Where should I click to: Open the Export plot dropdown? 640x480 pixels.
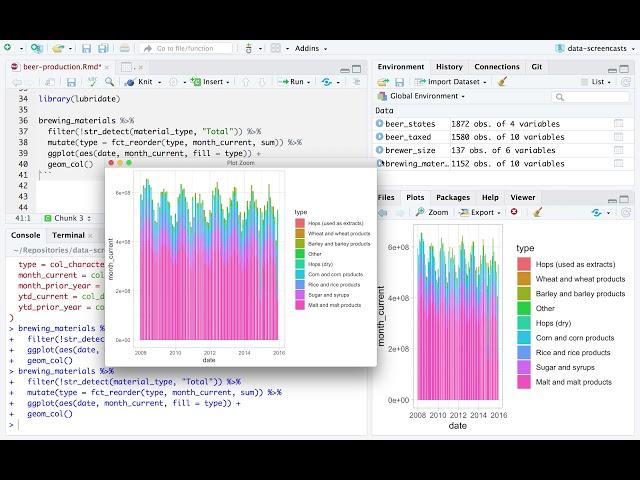pos(480,212)
